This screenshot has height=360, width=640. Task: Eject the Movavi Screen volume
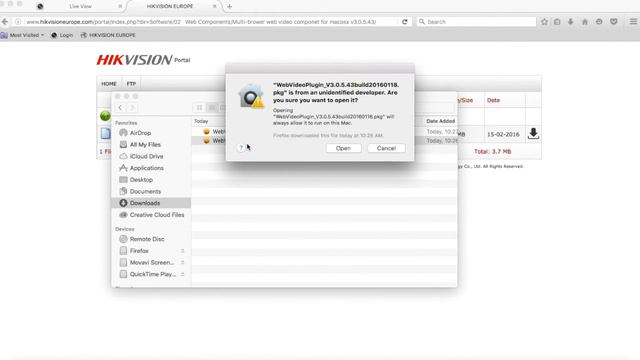pos(182,262)
